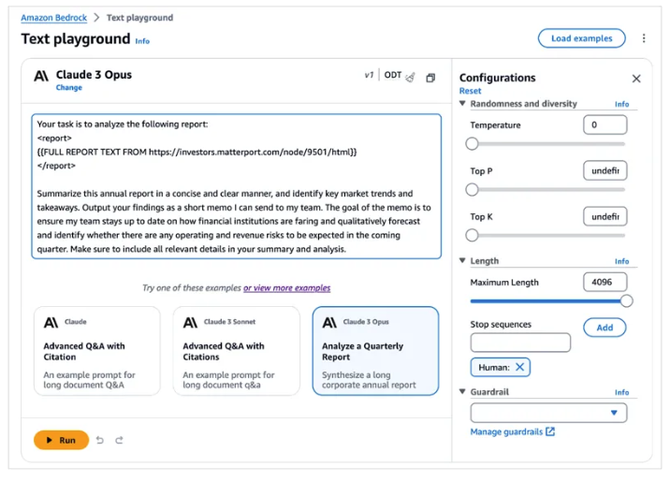Click the Load examples button
Viewport: 670px width, 482px height.
[581, 39]
